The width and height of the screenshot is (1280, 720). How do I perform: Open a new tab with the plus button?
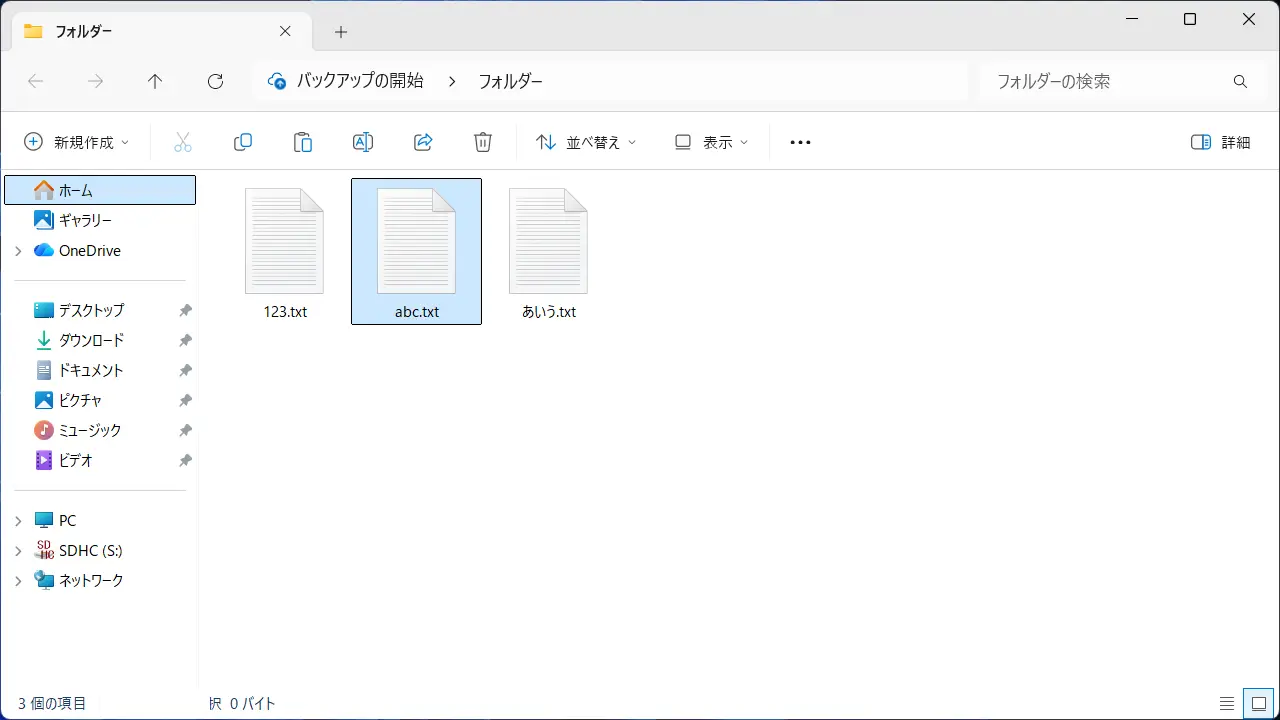coord(340,31)
